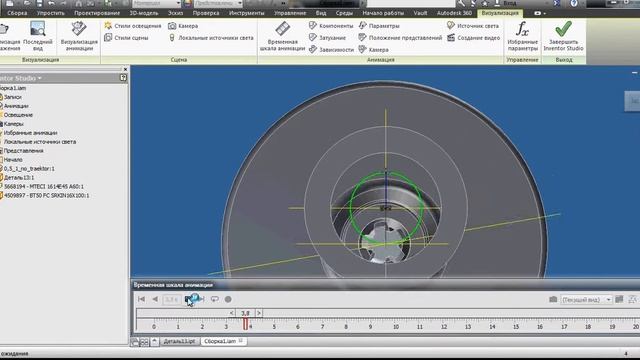Screen dimensions: 640x360
Task: Switch to Начало работы ribbon tab
Action: click(383, 13)
